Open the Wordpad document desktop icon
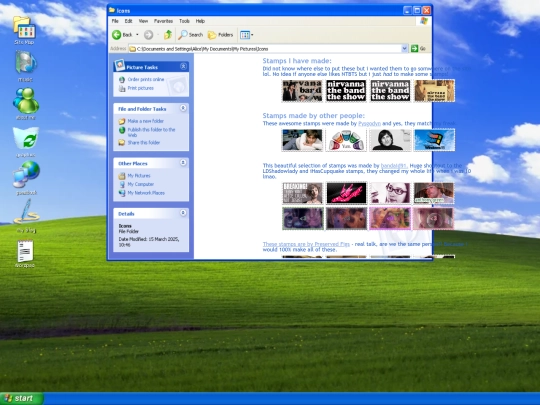540x405 pixels. click(x=25, y=254)
